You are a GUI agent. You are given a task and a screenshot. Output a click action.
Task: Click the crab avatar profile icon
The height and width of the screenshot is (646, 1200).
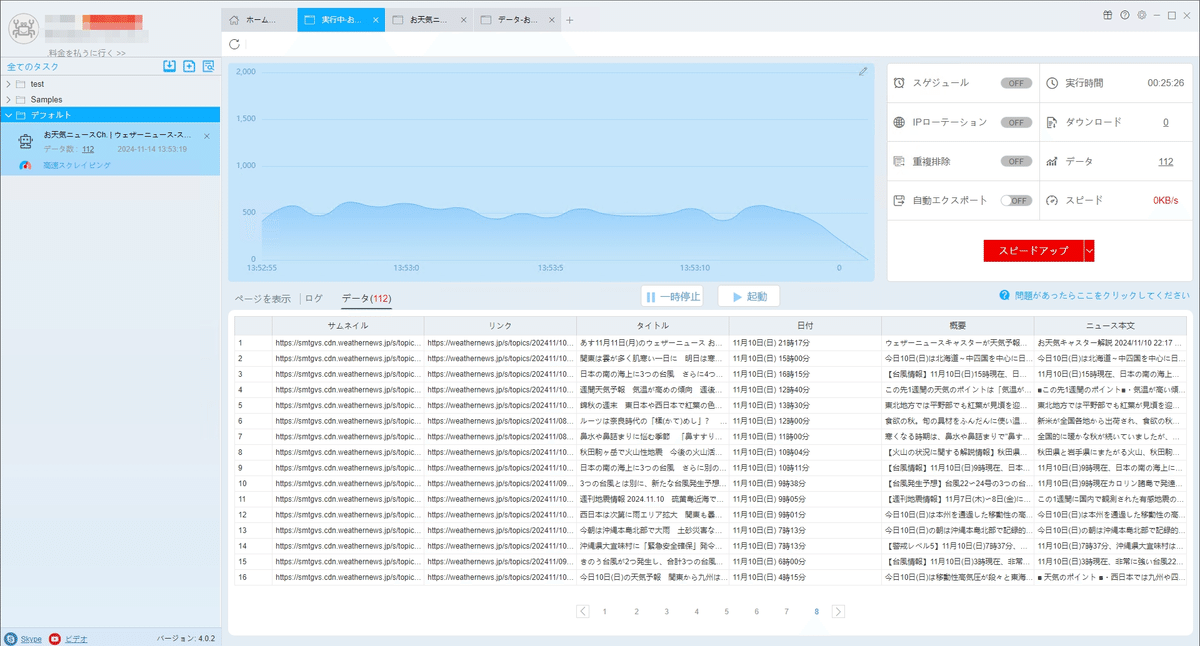(x=23, y=26)
